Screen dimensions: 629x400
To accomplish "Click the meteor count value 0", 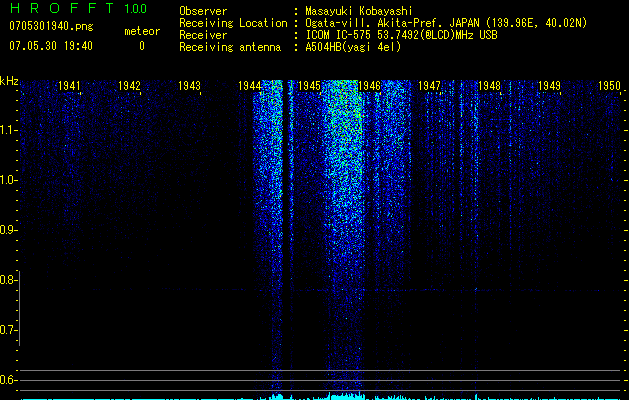I will click(142, 46).
